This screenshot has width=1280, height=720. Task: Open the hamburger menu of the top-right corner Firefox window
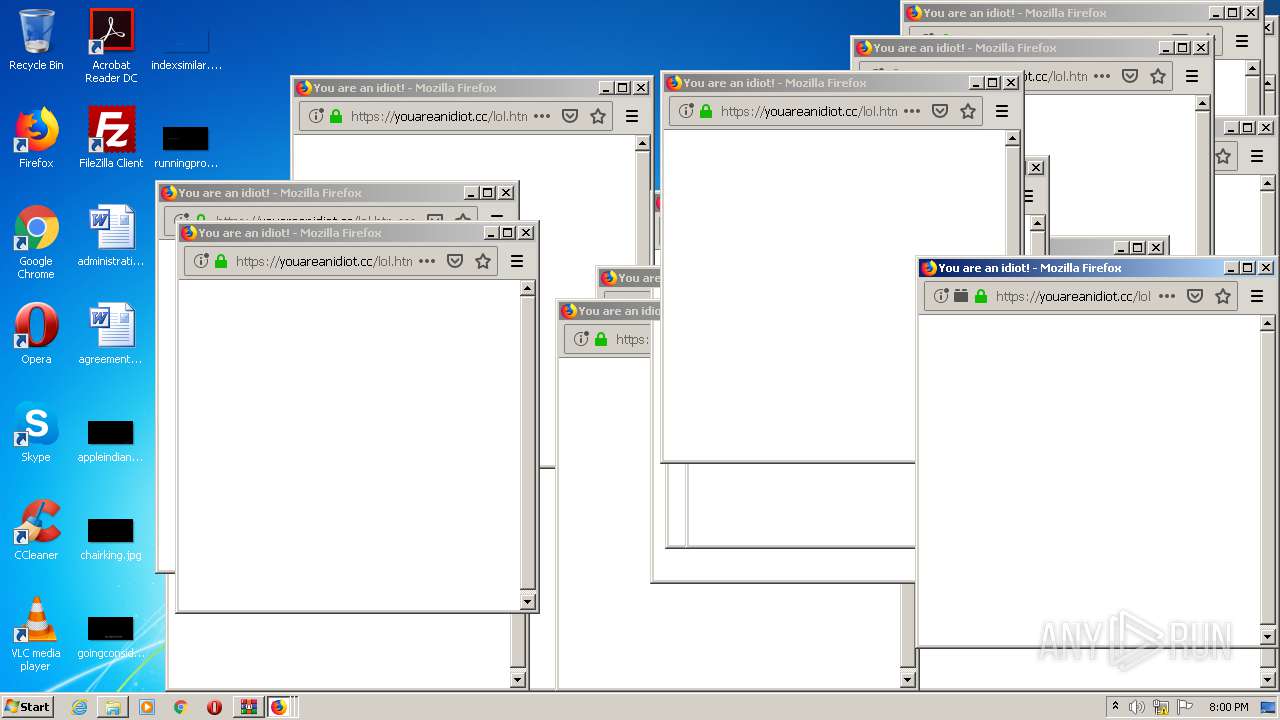pyautogui.click(x=1242, y=41)
